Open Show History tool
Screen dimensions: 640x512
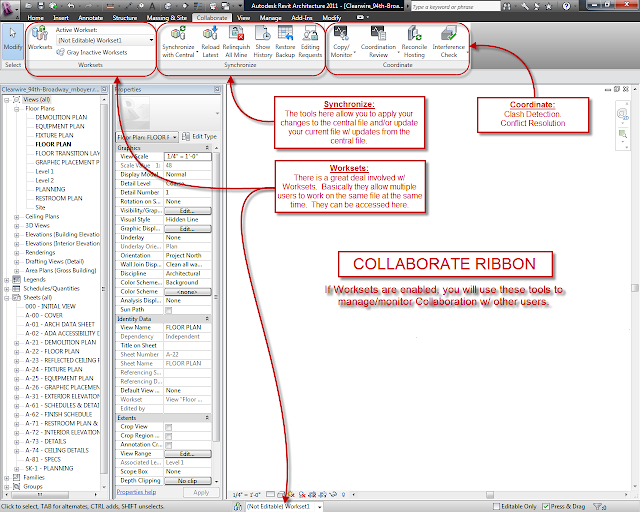262,42
